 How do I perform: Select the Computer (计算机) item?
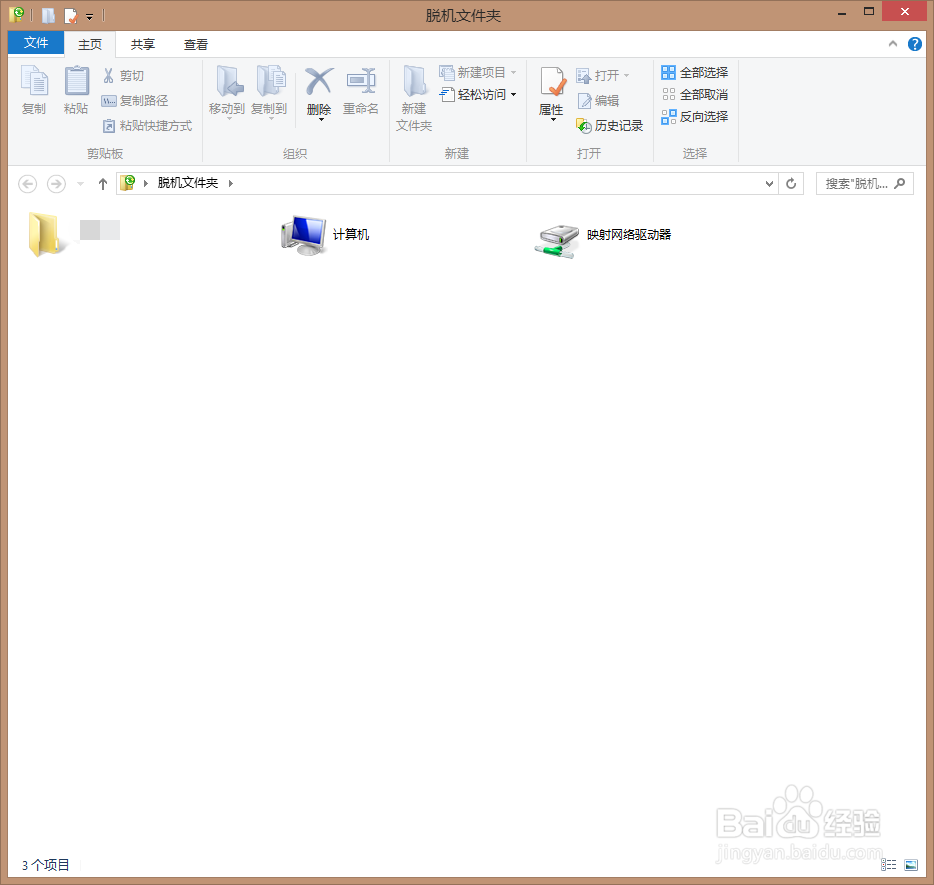(326, 235)
